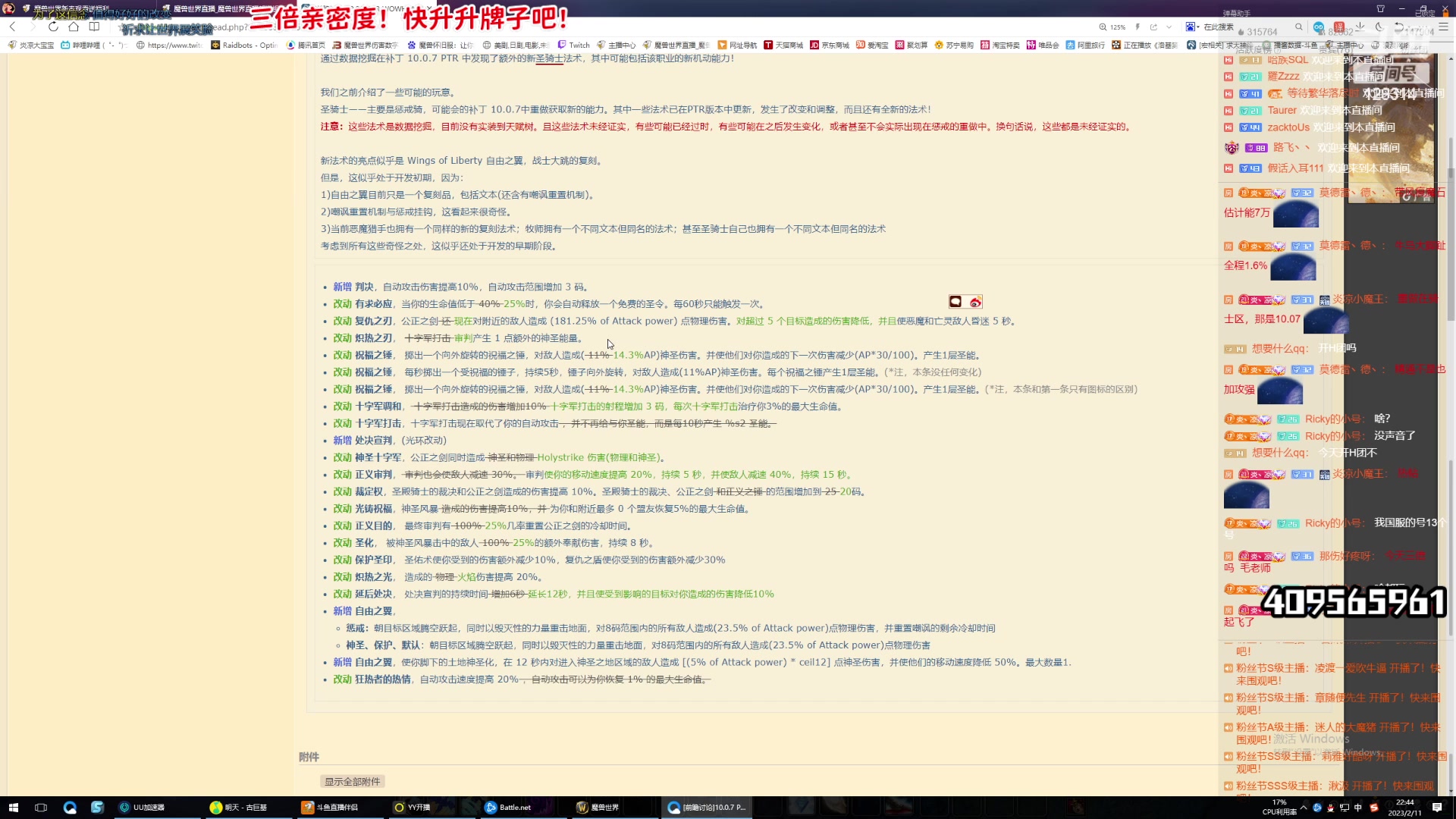Open the Raidbots bookmark
This screenshot has width=1456, height=819.
click(x=244, y=45)
